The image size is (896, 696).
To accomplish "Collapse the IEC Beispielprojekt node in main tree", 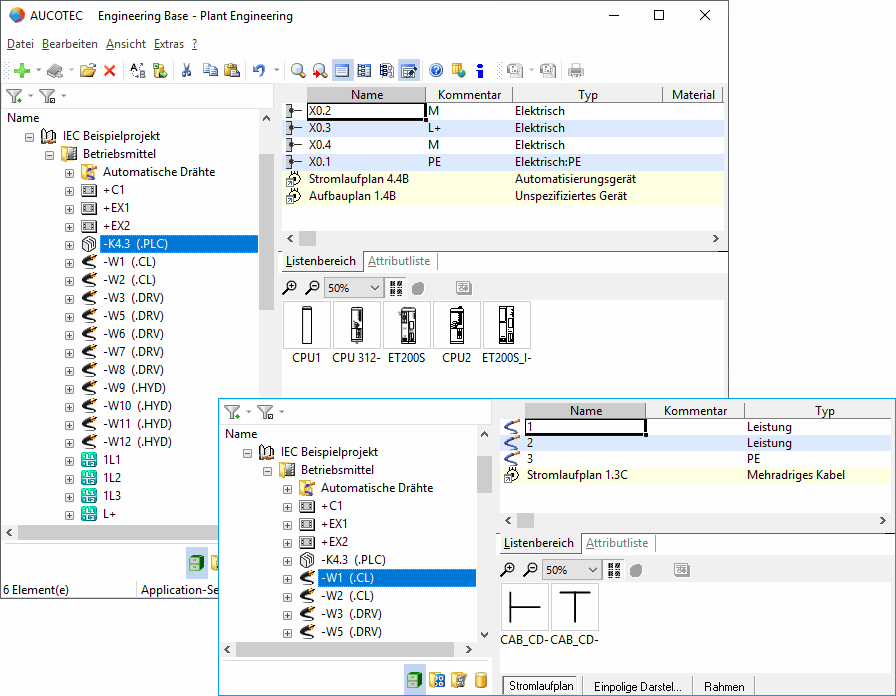I will coord(29,136).
